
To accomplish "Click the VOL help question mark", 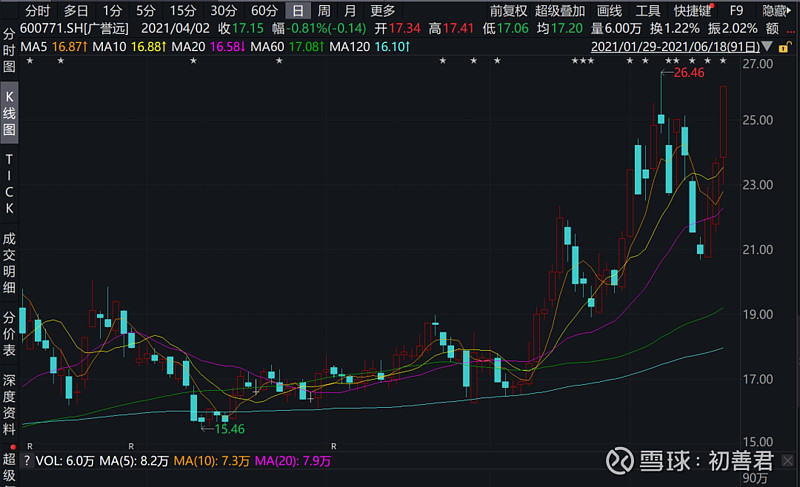I will [27, 461].
